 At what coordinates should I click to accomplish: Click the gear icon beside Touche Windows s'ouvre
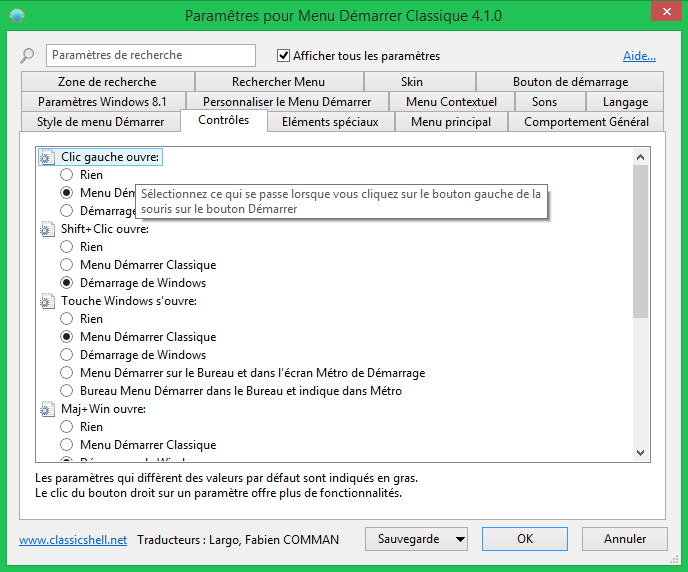[x=46, y=301]
